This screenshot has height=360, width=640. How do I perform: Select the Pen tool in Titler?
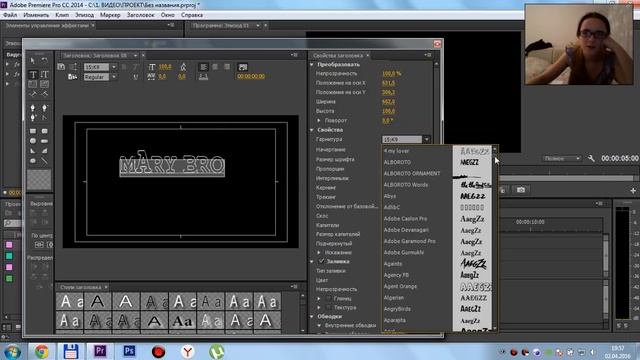click(33, 108)
